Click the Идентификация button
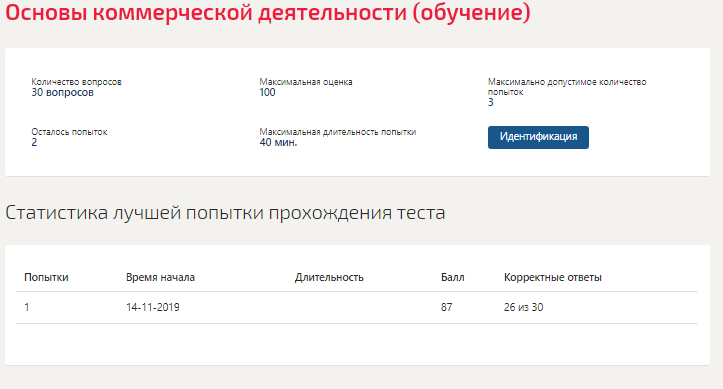Screen dimensions: 723x389 [x=538, y=137]
